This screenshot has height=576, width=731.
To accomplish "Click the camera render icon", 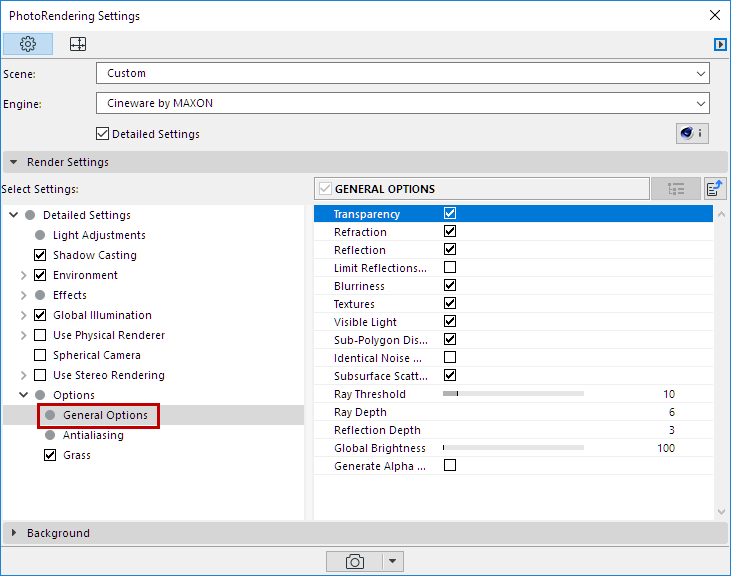I will tap(354, 561).
